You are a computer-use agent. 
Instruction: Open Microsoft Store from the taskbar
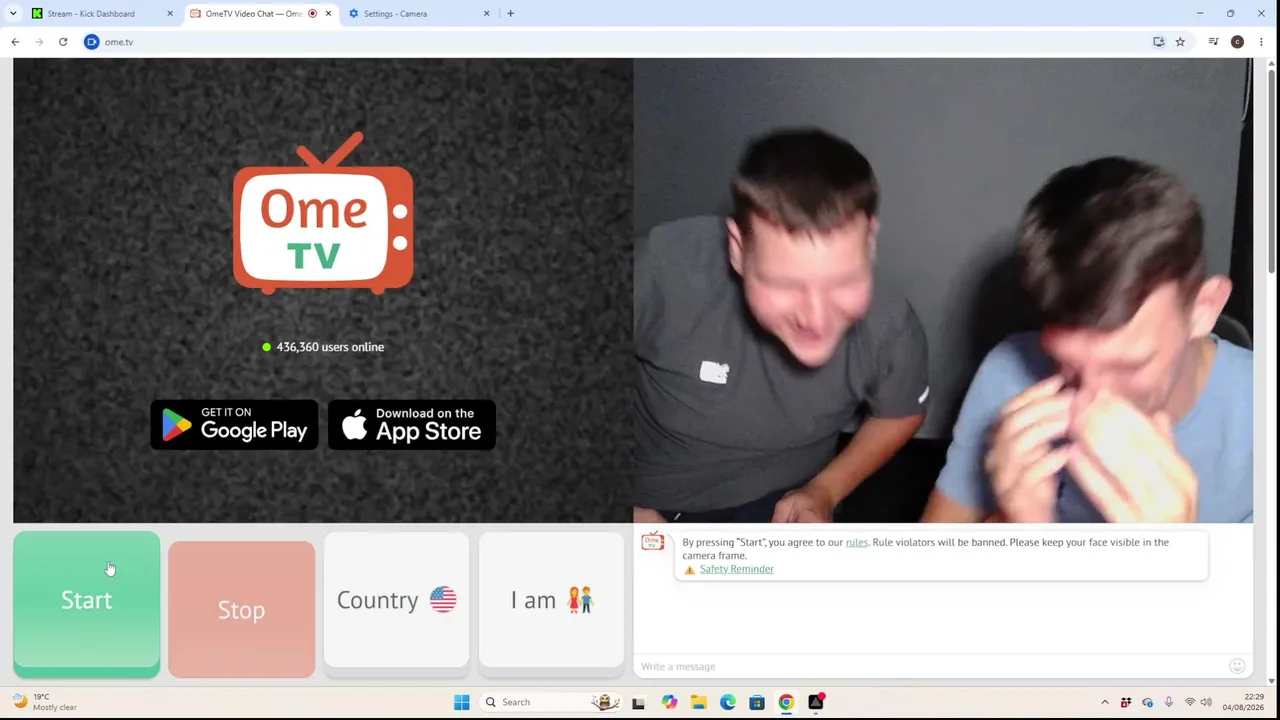point(757,702)
